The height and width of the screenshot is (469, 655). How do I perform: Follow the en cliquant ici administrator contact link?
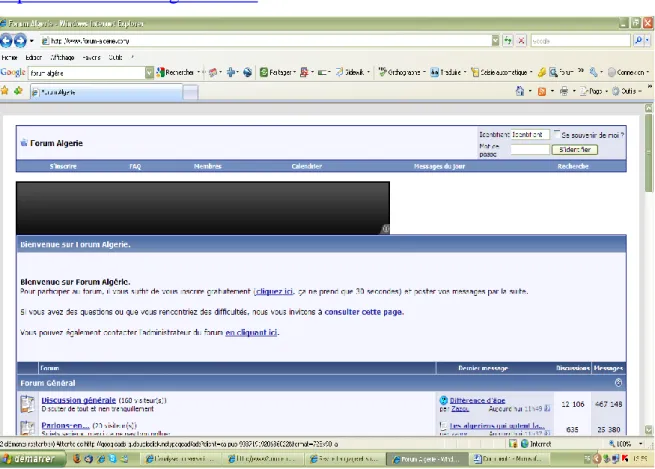251,332
